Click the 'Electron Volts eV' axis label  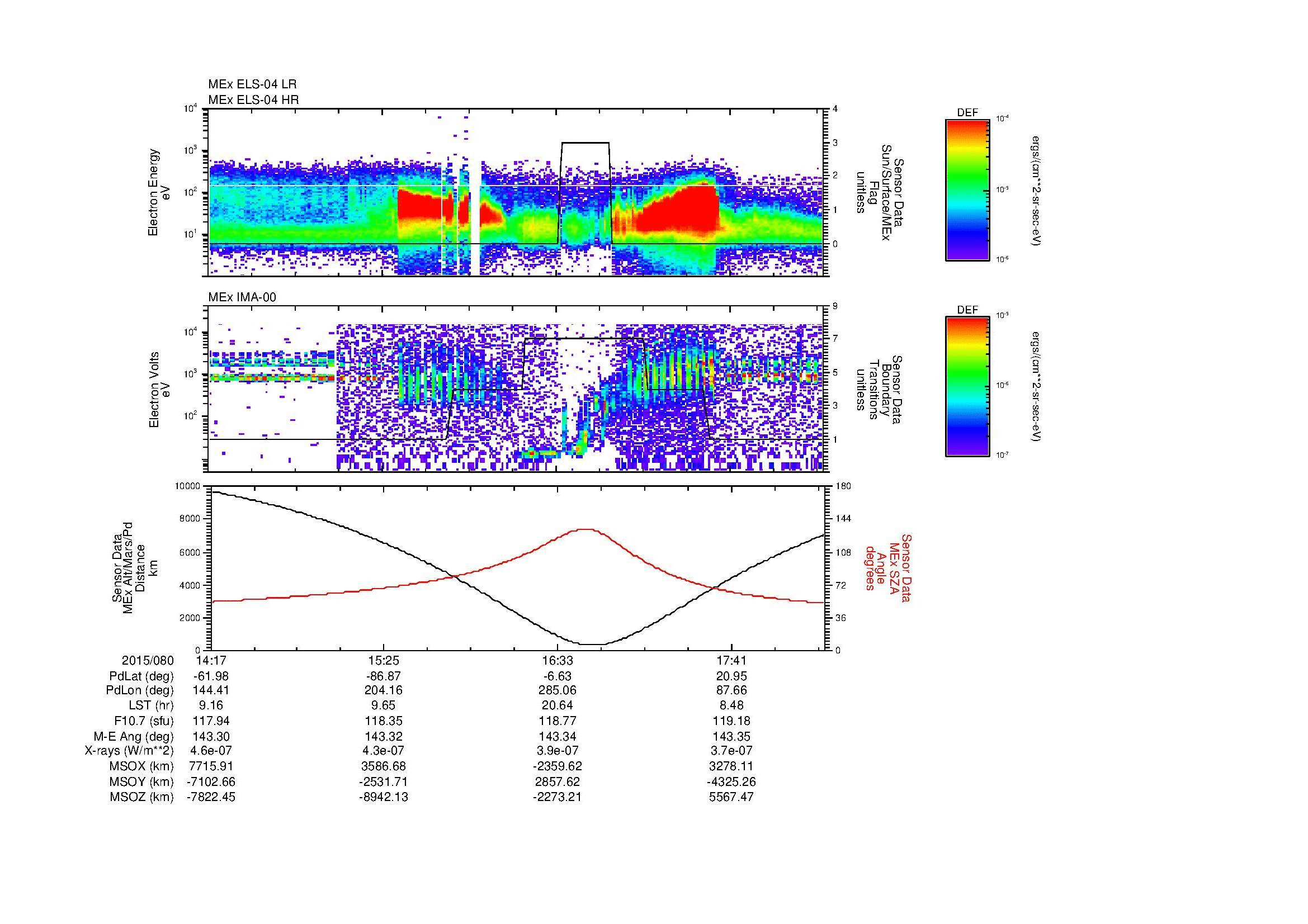click(159, 390)
